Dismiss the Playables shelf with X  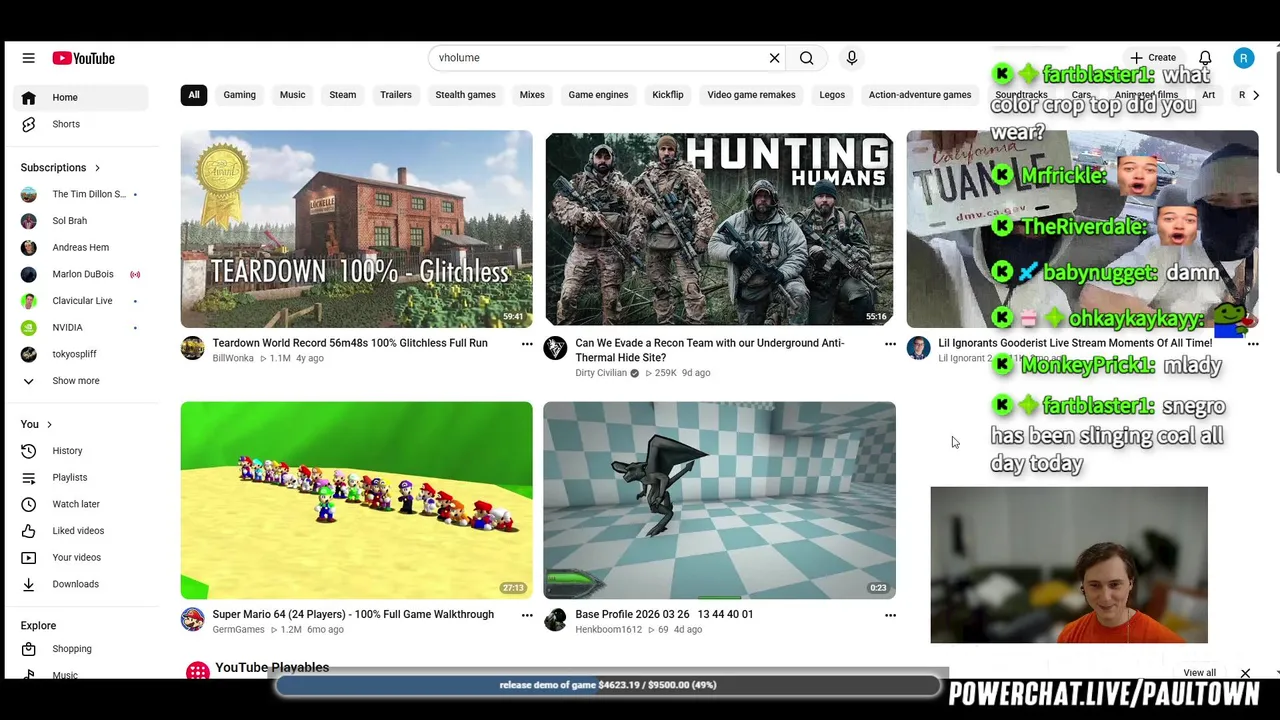pyautogui.click(x=1245, y=673)
